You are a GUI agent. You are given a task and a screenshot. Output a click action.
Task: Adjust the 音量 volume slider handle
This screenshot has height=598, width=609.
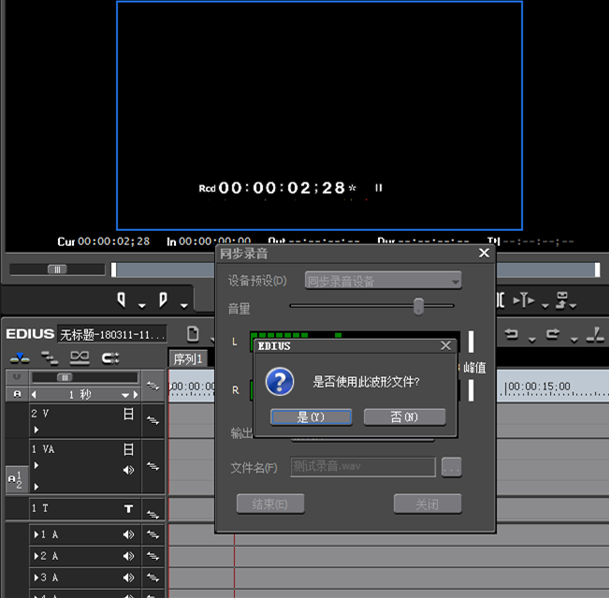pos(418,306)
